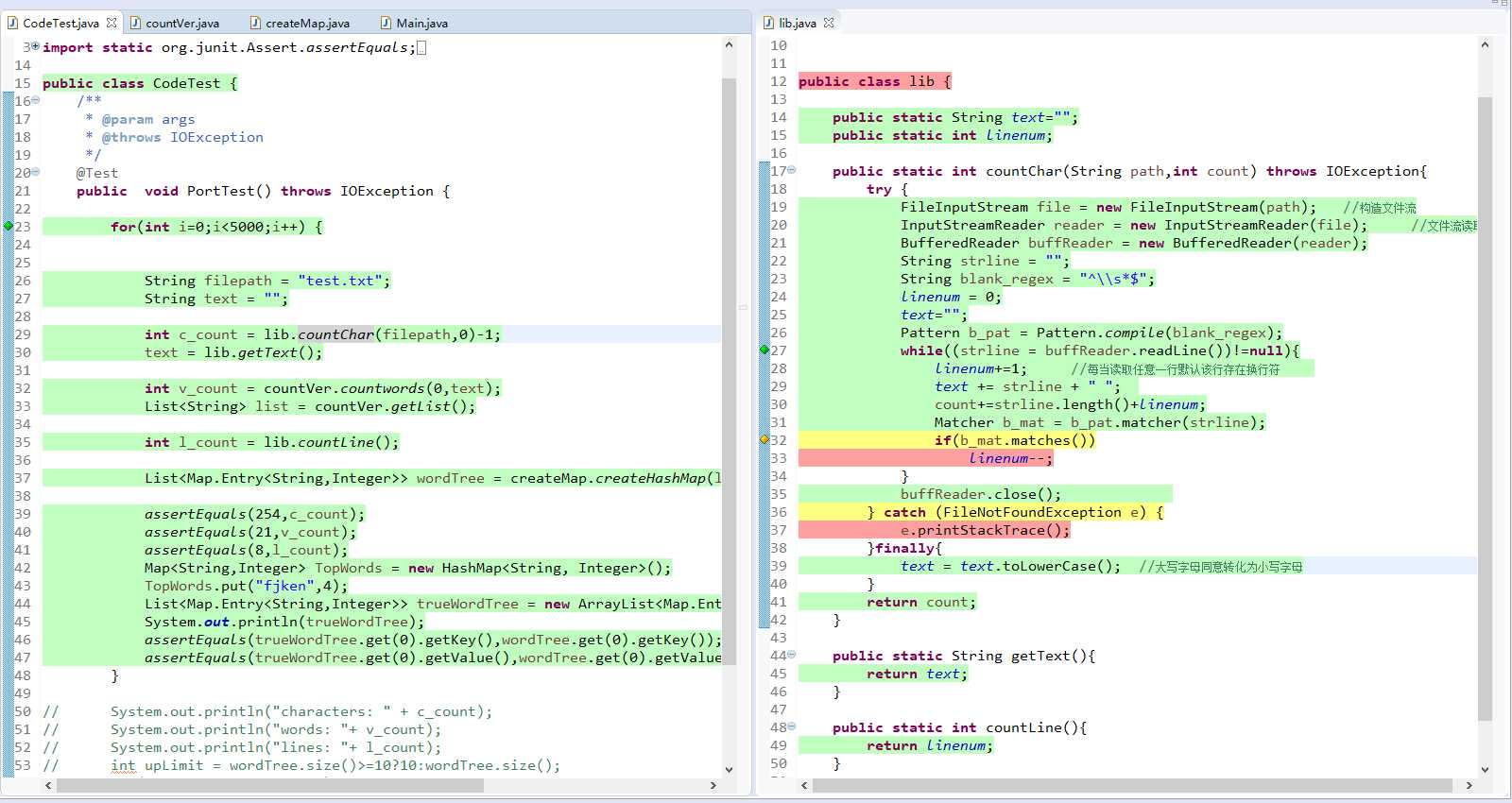The image size is (1512, 803).
Task: Click the Java file icon on lib.java tab
Action: pyautogui.click(x=768, y=23)
